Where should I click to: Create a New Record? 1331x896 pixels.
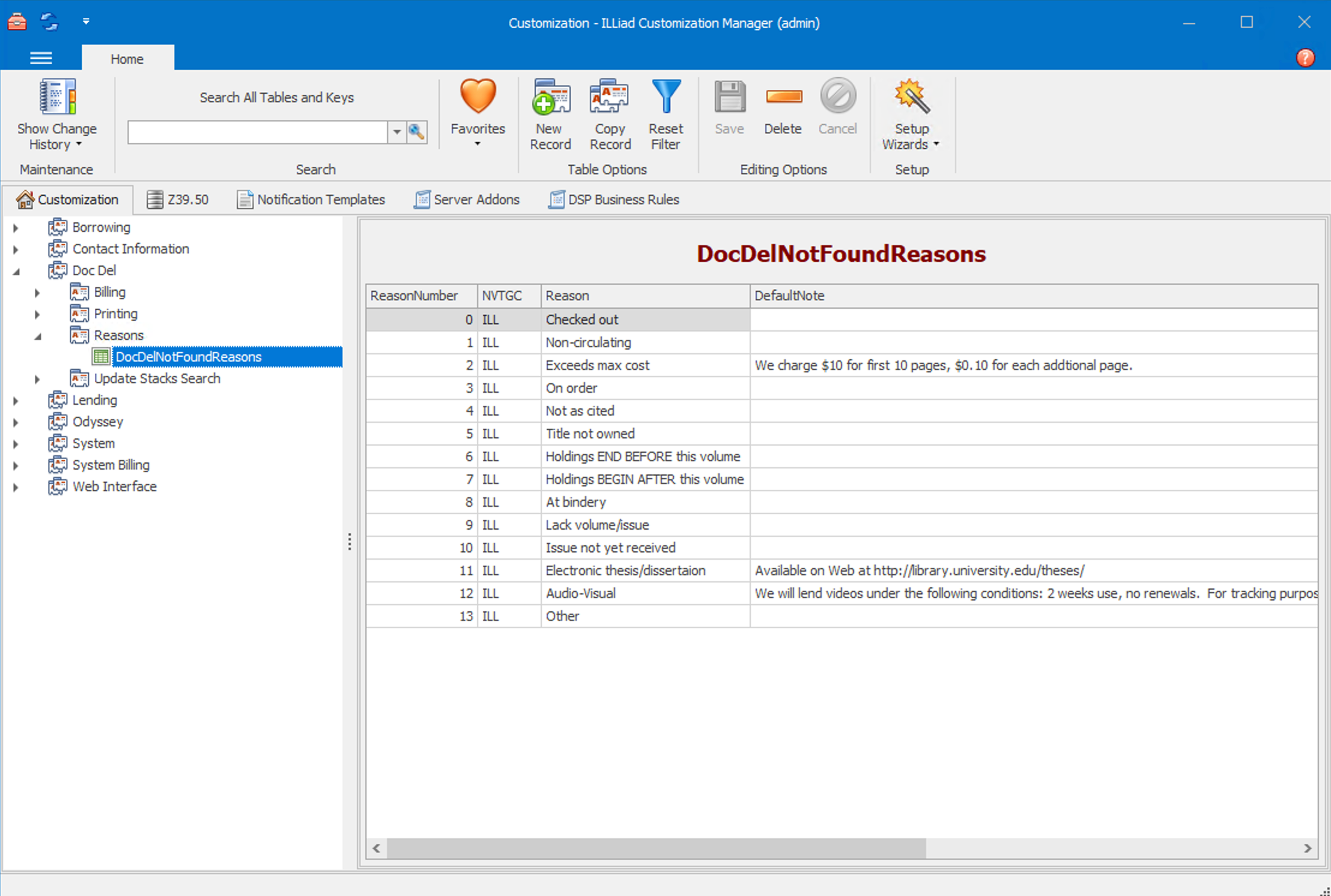pos(550,114)
